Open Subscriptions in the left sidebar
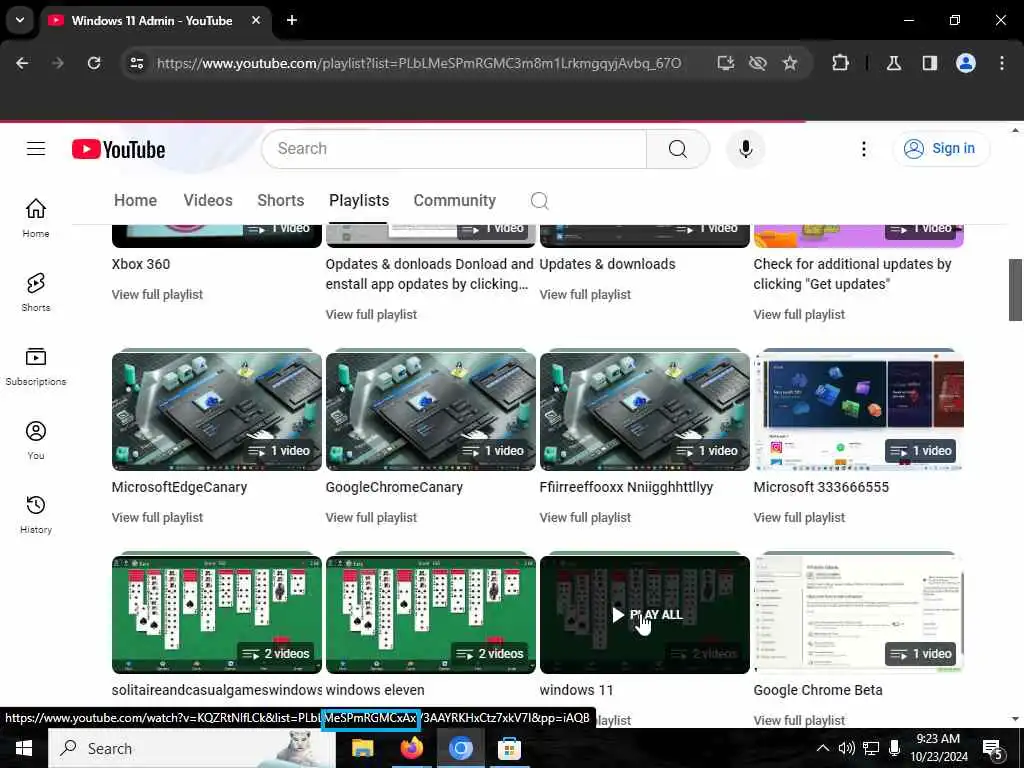The image size is (1024, 768). (x=36, y=366)
